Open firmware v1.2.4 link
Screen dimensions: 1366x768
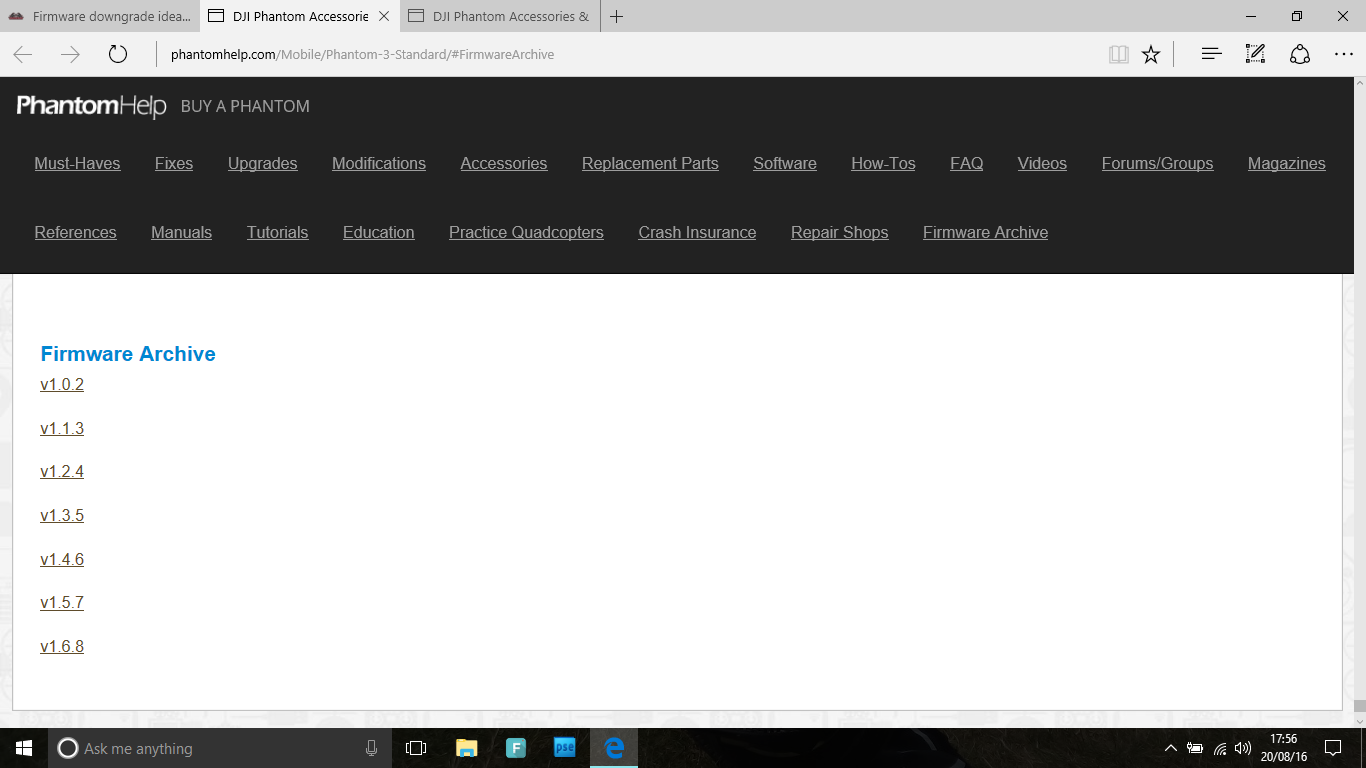coord(62,472)
